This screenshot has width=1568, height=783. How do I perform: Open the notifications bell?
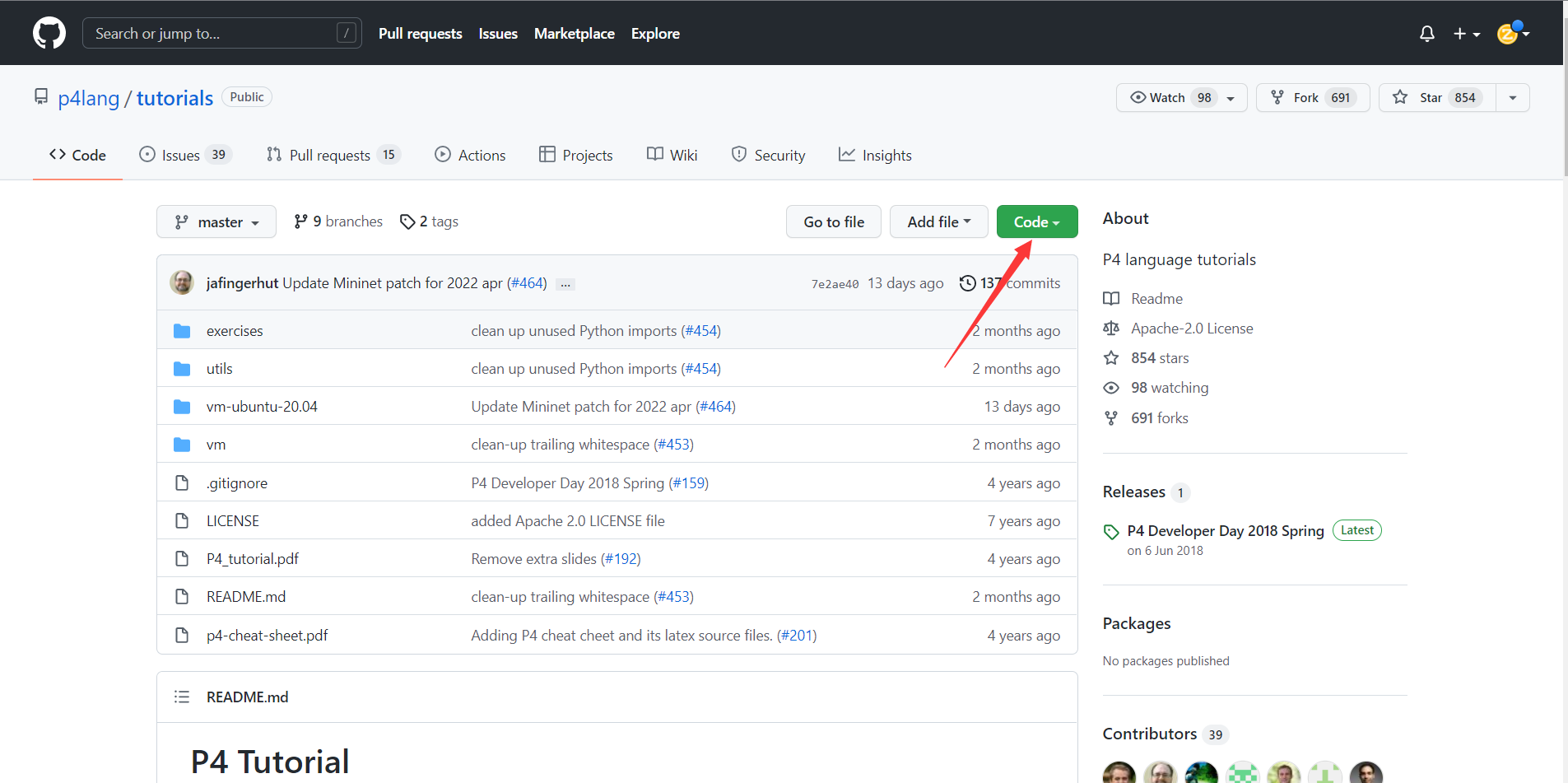coord(1427,34)
